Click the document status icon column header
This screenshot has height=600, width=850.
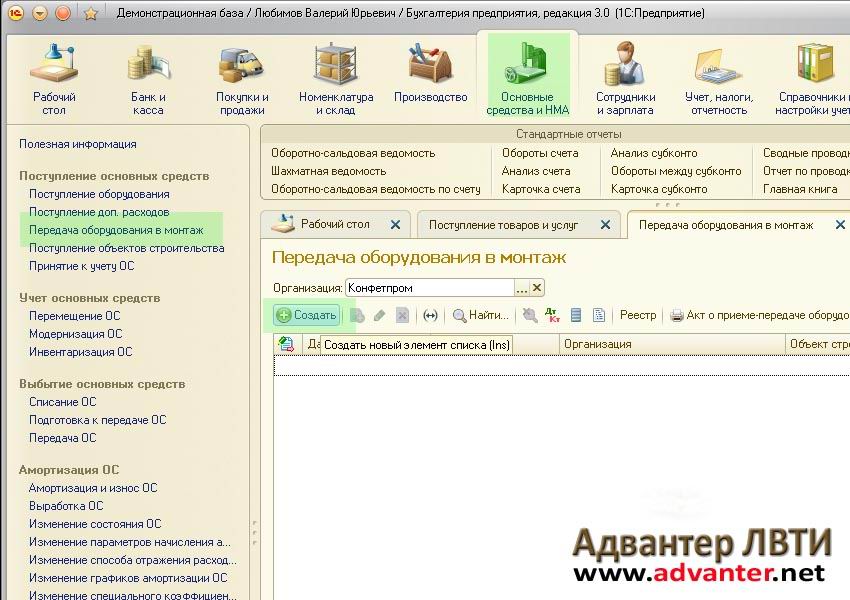click(286, 344)
